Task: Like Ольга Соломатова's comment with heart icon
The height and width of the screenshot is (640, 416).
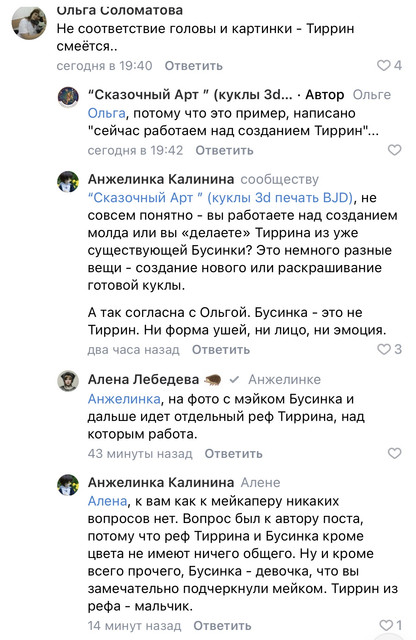Action: pos(383,65)
